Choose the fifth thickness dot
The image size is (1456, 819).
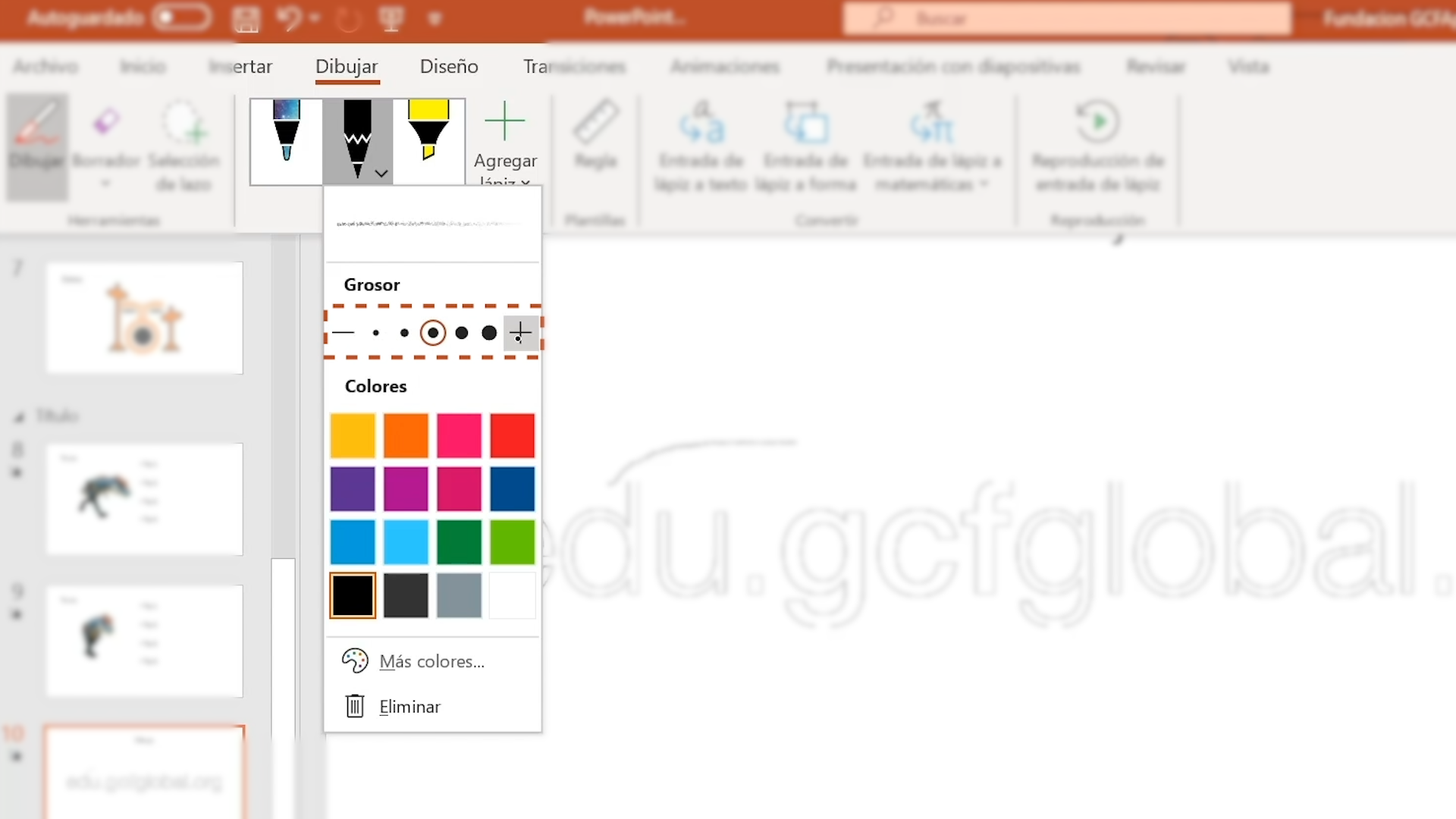pos(462,332)
